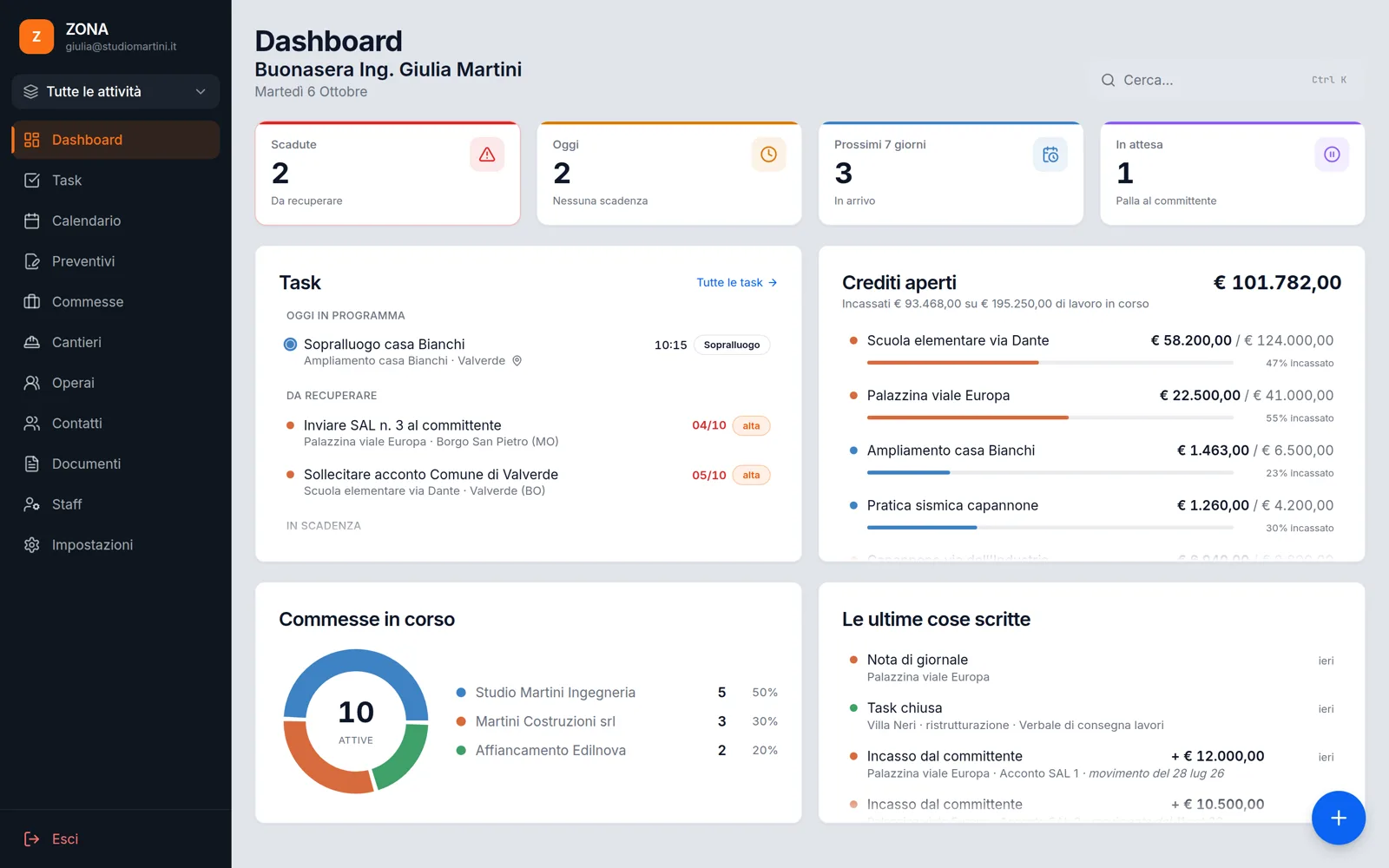Click the Commesse briefcase icon
The height and width of the screenshot is (868, 1389).
tap(32, 302)
